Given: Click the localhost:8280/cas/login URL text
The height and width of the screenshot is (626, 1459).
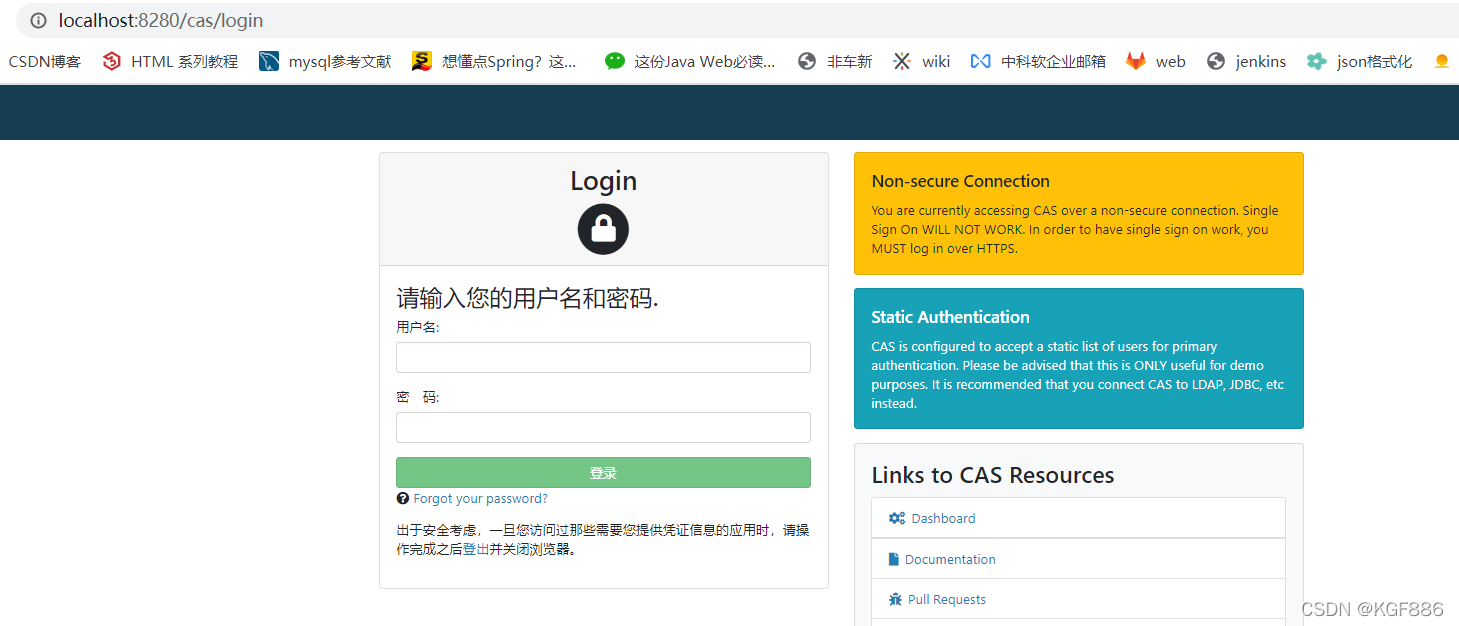Looking at the screenshot, I should 161,20.
